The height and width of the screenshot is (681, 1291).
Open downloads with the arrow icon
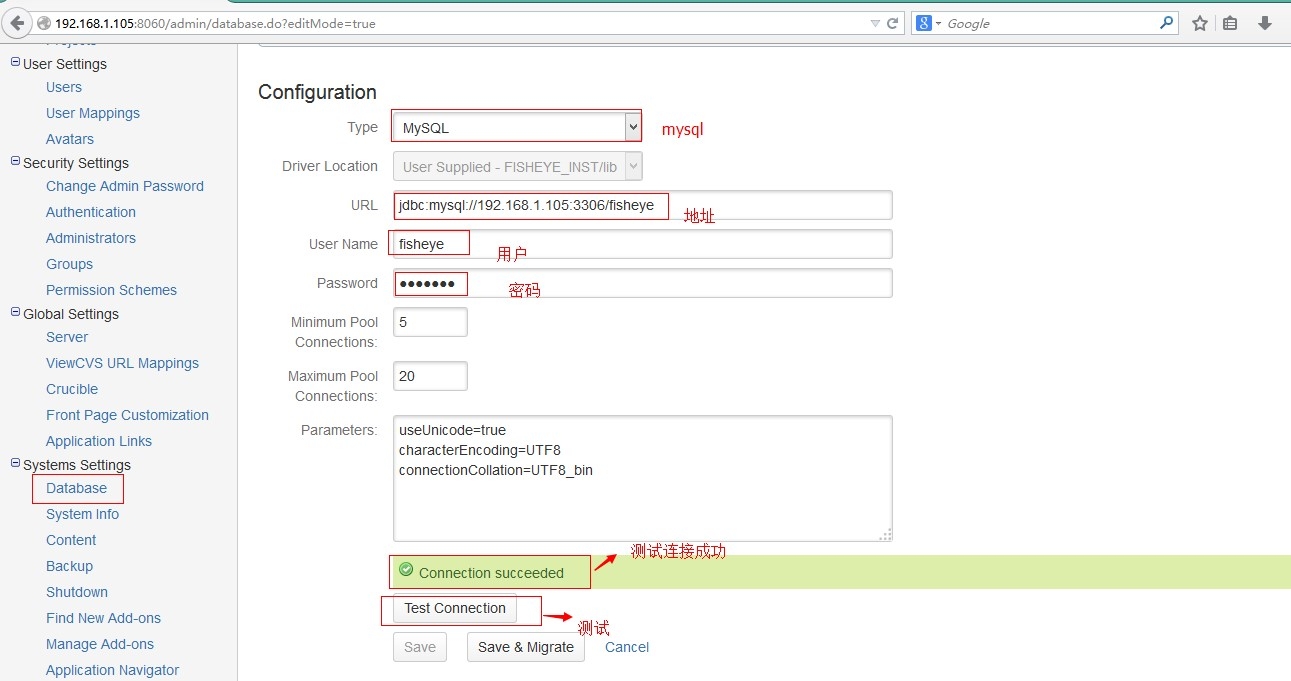point(1265,23)
